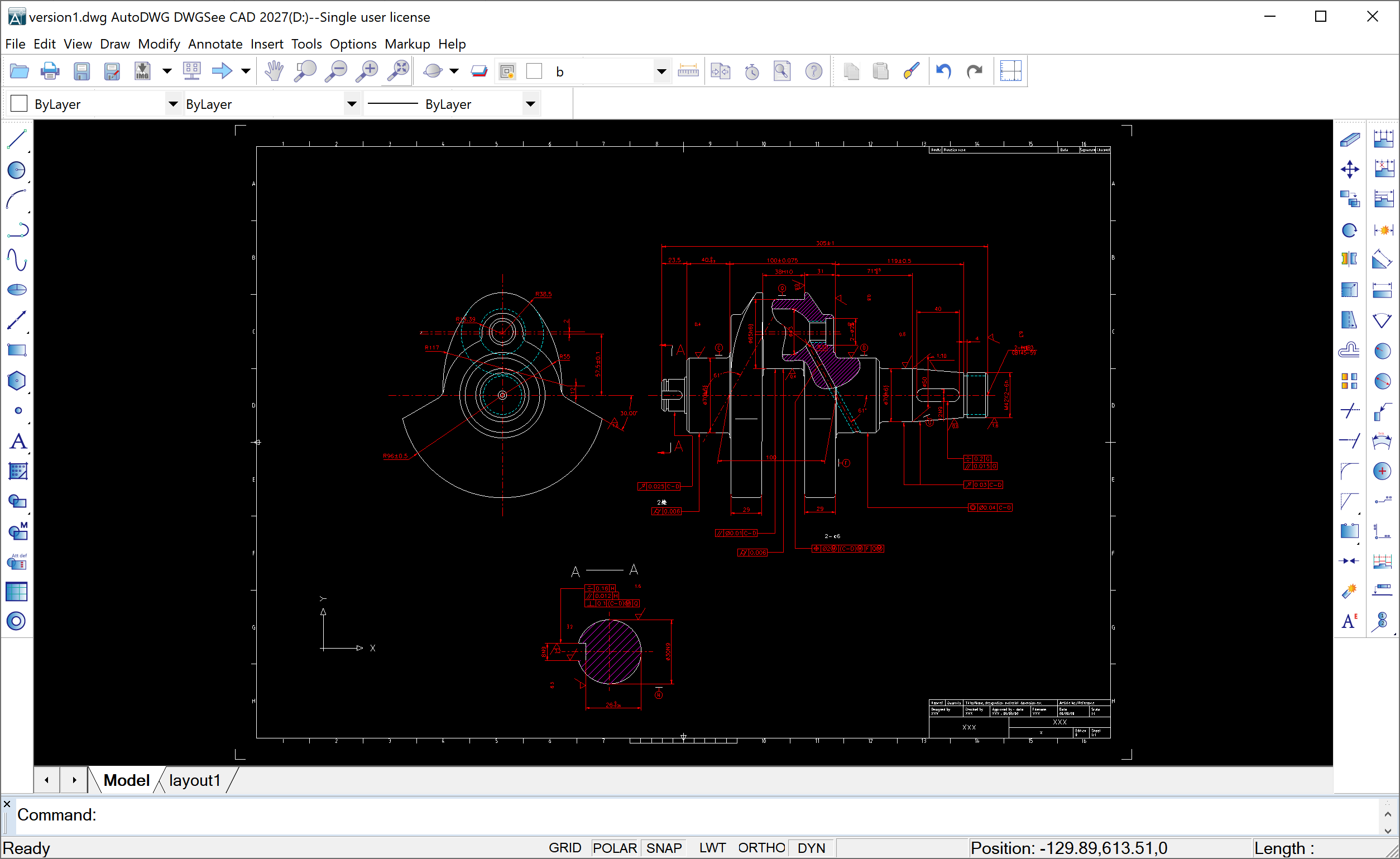Viewport: 1400px width, 859px height.
Task: Select the Line draw tool
Action: click(17, 139)
